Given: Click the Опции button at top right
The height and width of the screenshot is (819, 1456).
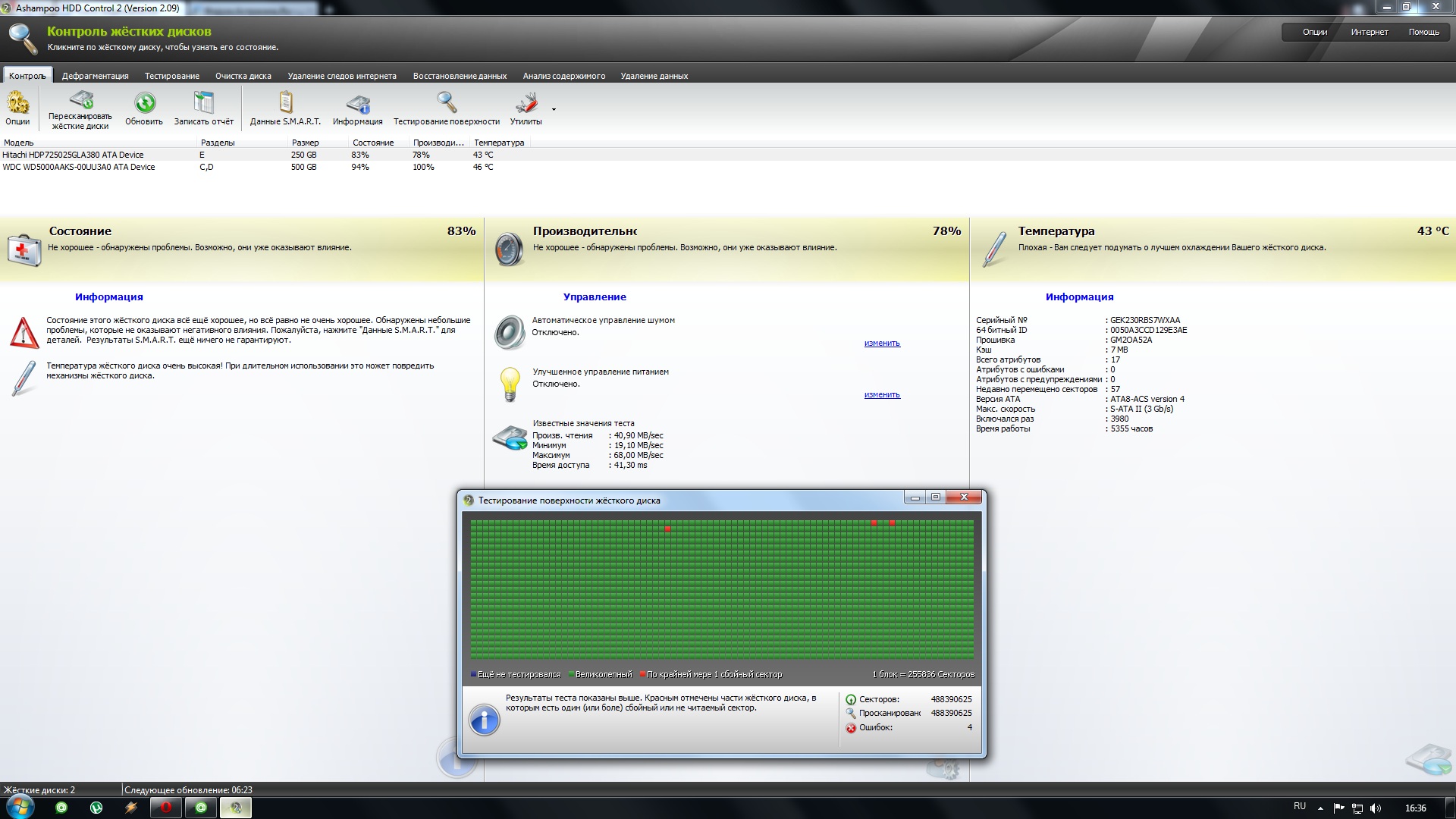Looking at the screenshot, I should point(1315,32).
